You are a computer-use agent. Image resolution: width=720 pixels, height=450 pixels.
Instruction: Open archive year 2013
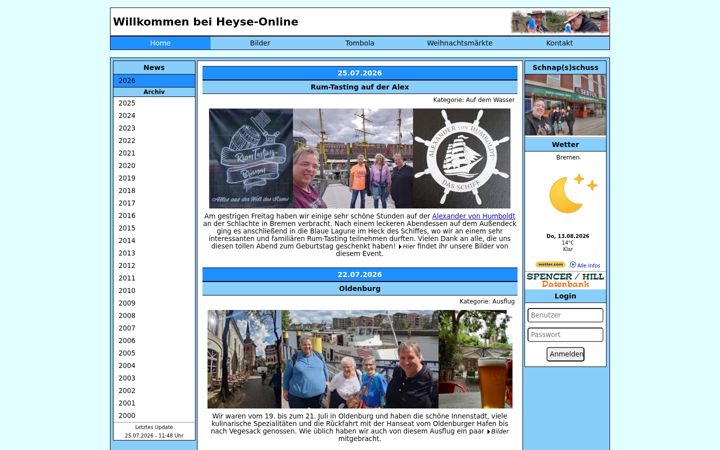[154, 253]
